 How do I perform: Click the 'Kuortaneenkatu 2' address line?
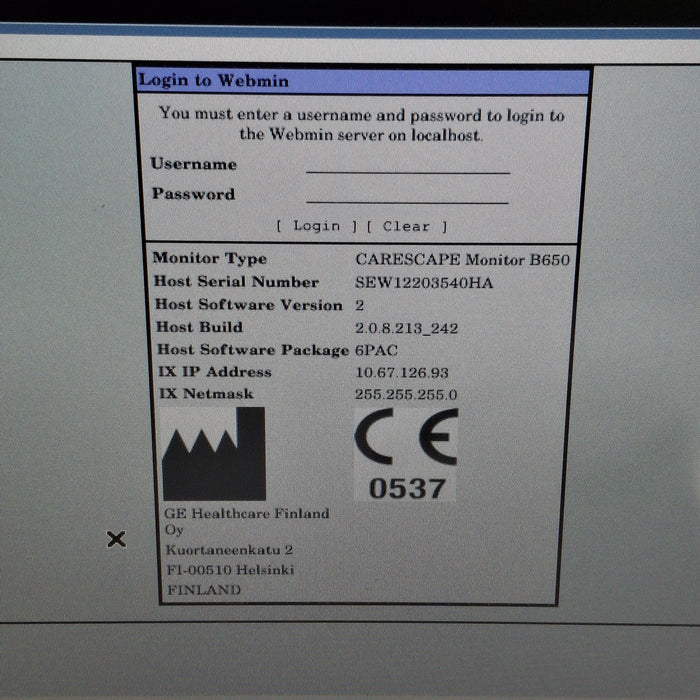pos(229,550)
